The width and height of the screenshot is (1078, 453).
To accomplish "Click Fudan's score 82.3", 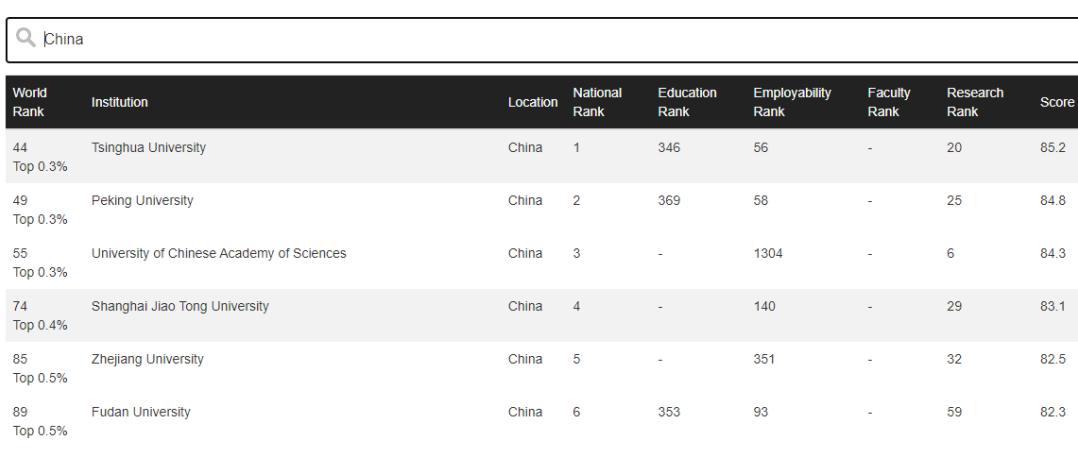I will pyautogui.click(x=1053, y=412).
